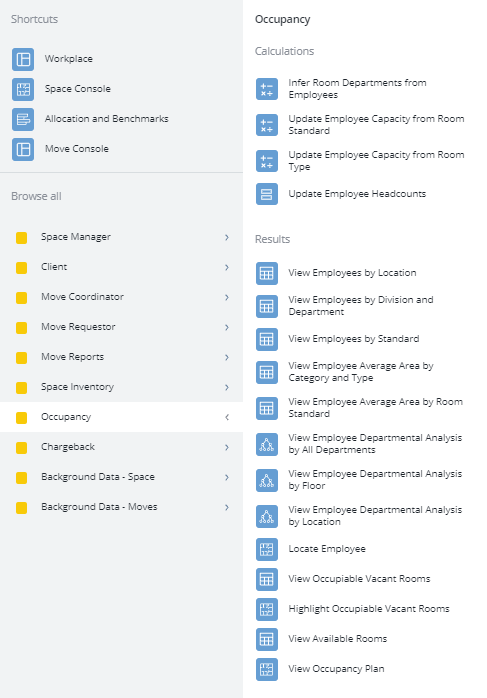Screen dimensions: 487x698
Task: Click Update Employee Headcounts icon
Action: pos(267,194)
